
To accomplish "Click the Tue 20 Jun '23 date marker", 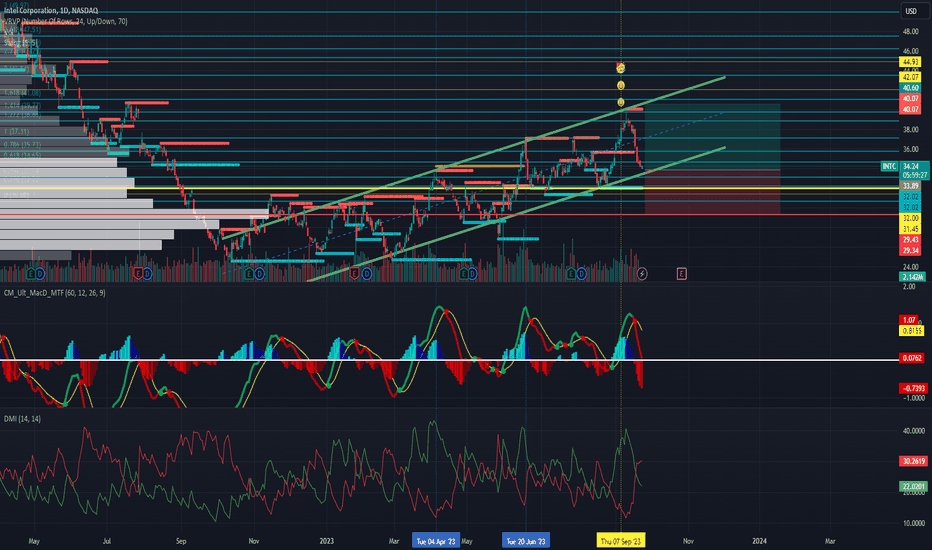I will [x=525, y=541].
